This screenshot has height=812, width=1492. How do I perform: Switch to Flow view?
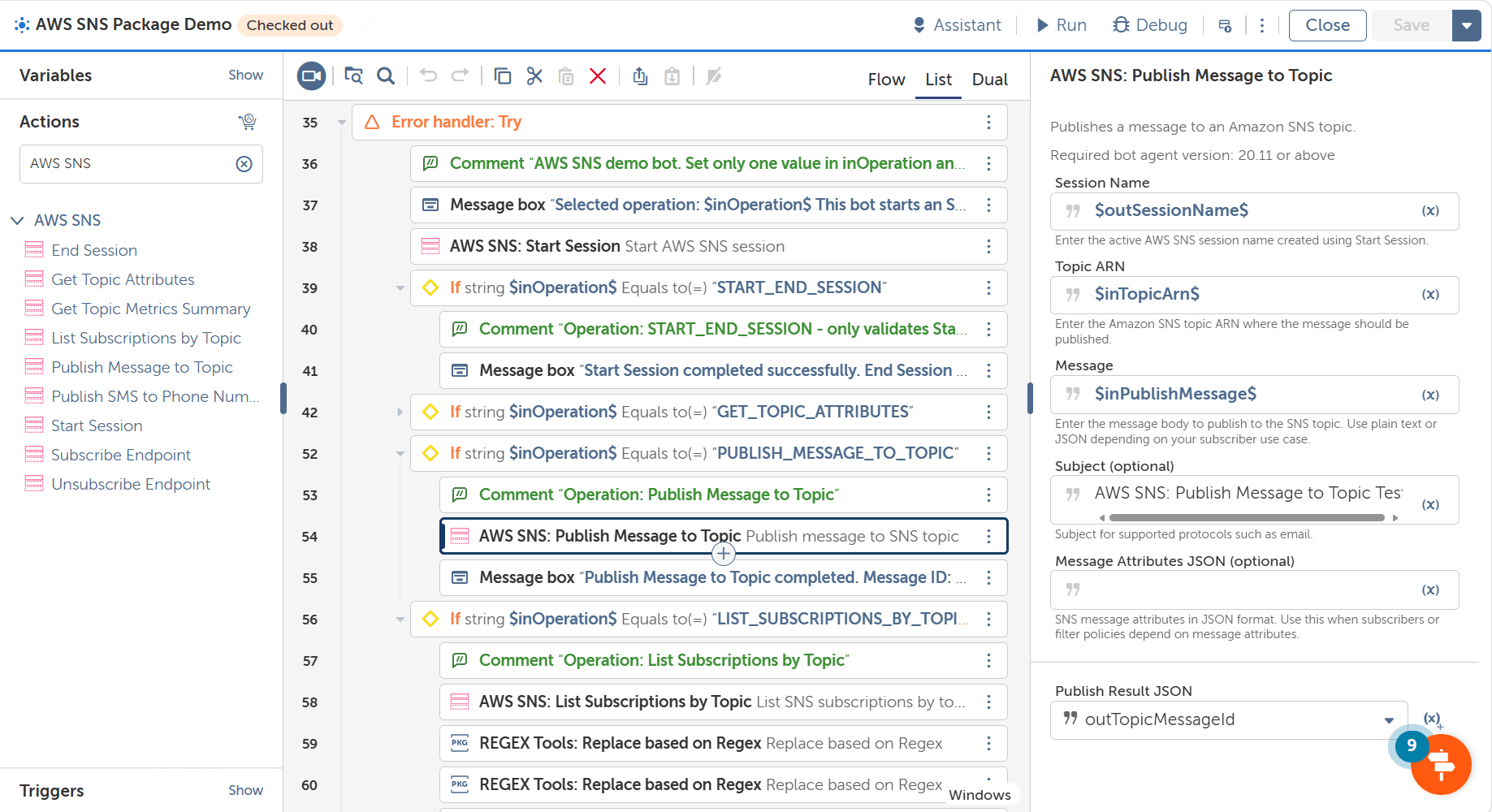coord(886,80)
